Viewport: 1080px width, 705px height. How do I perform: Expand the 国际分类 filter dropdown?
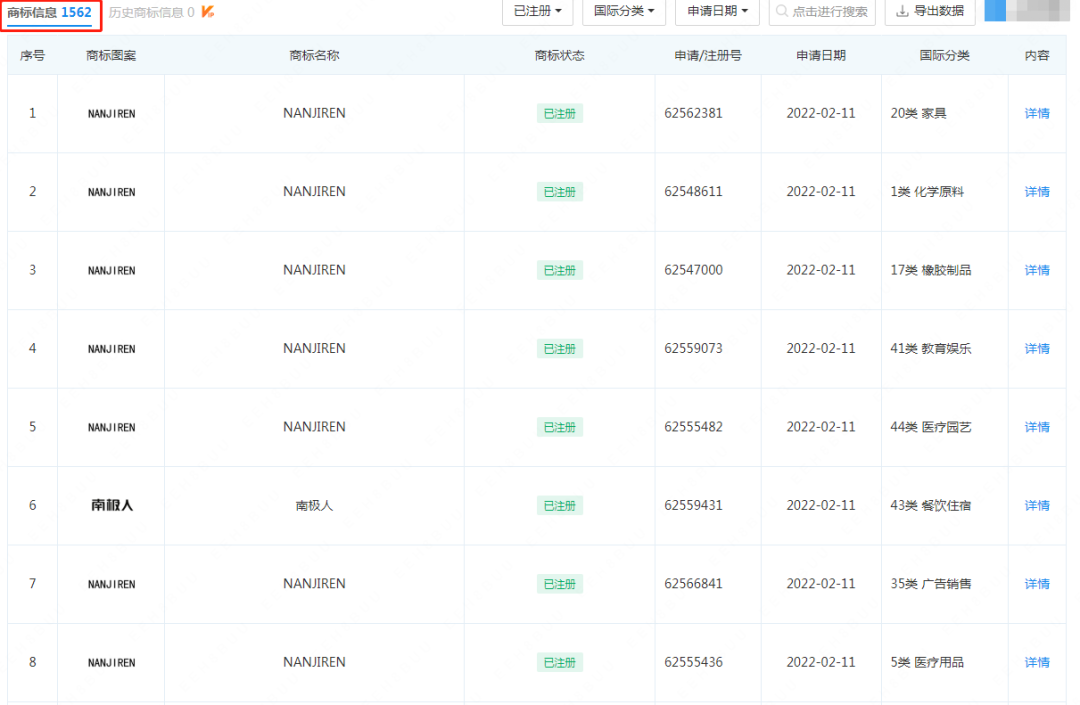click(x=624, y=11)
